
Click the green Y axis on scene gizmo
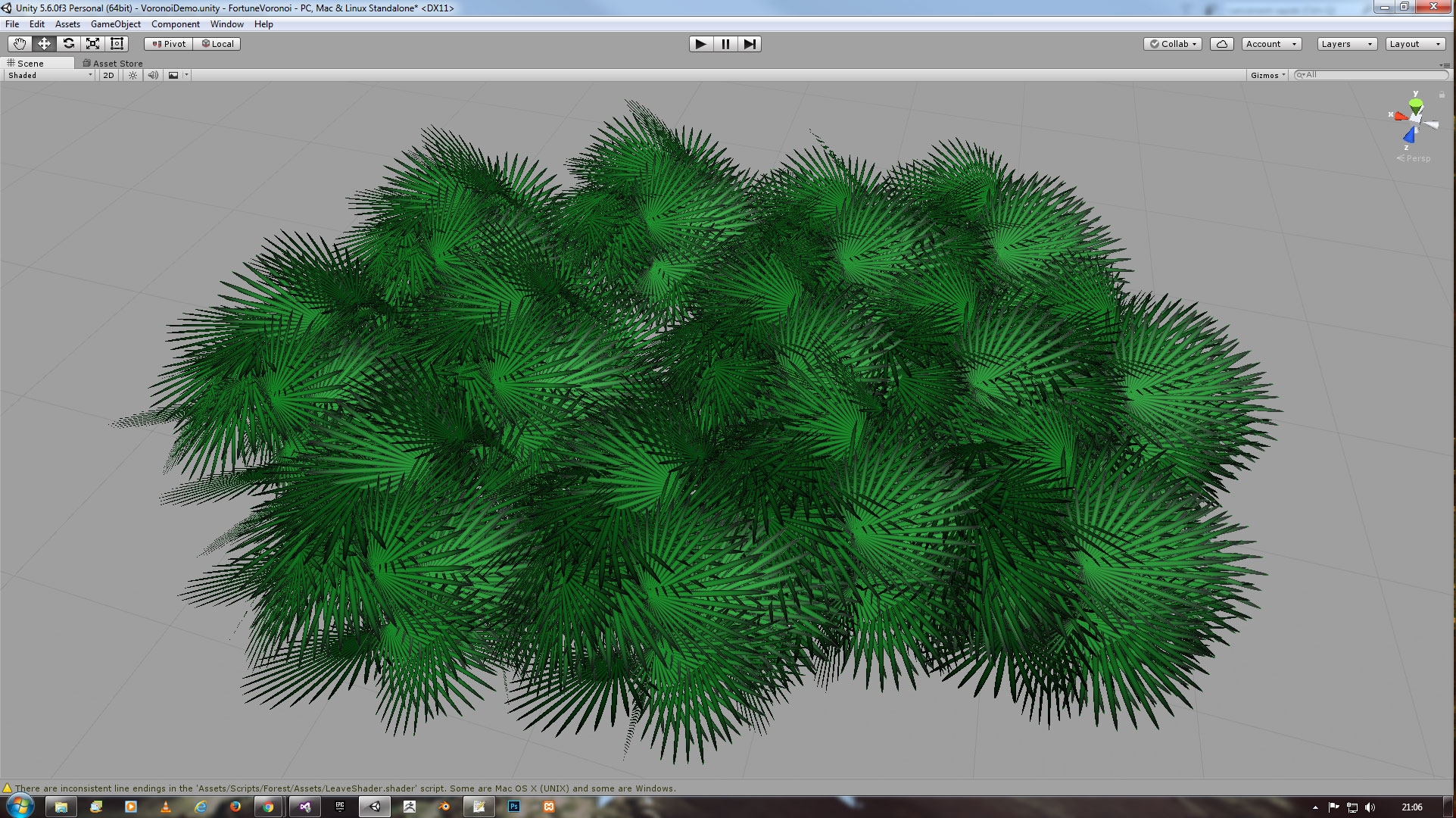(x=1415, y=103)
